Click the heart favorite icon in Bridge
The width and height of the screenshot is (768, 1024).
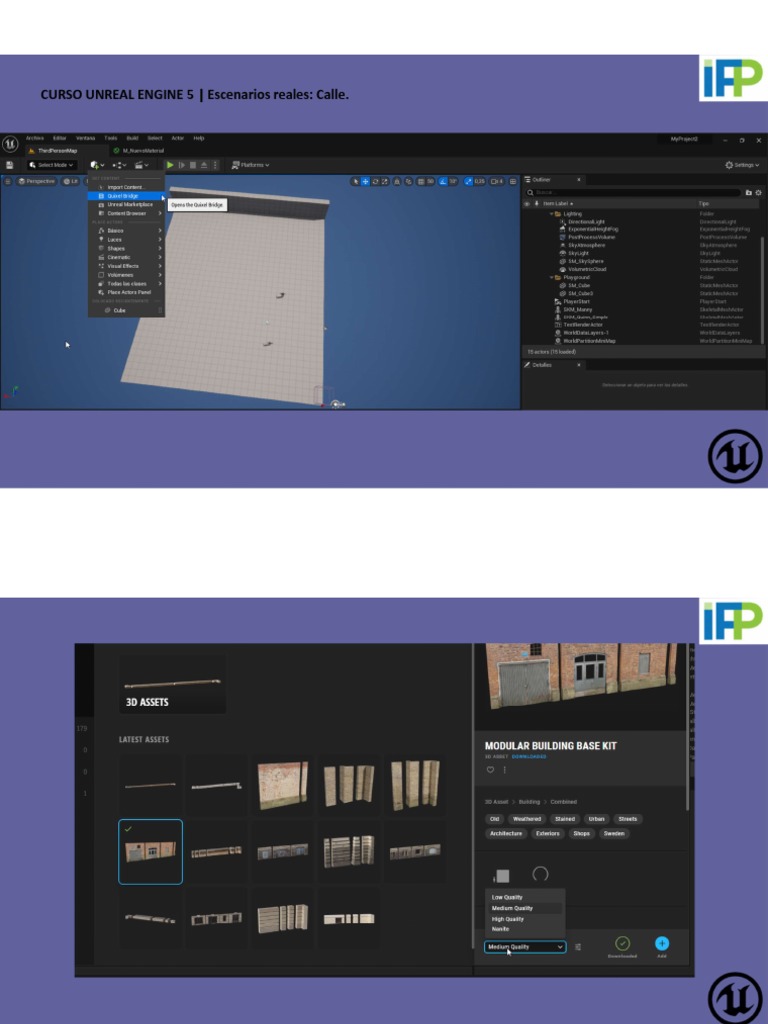pos(490,770)
